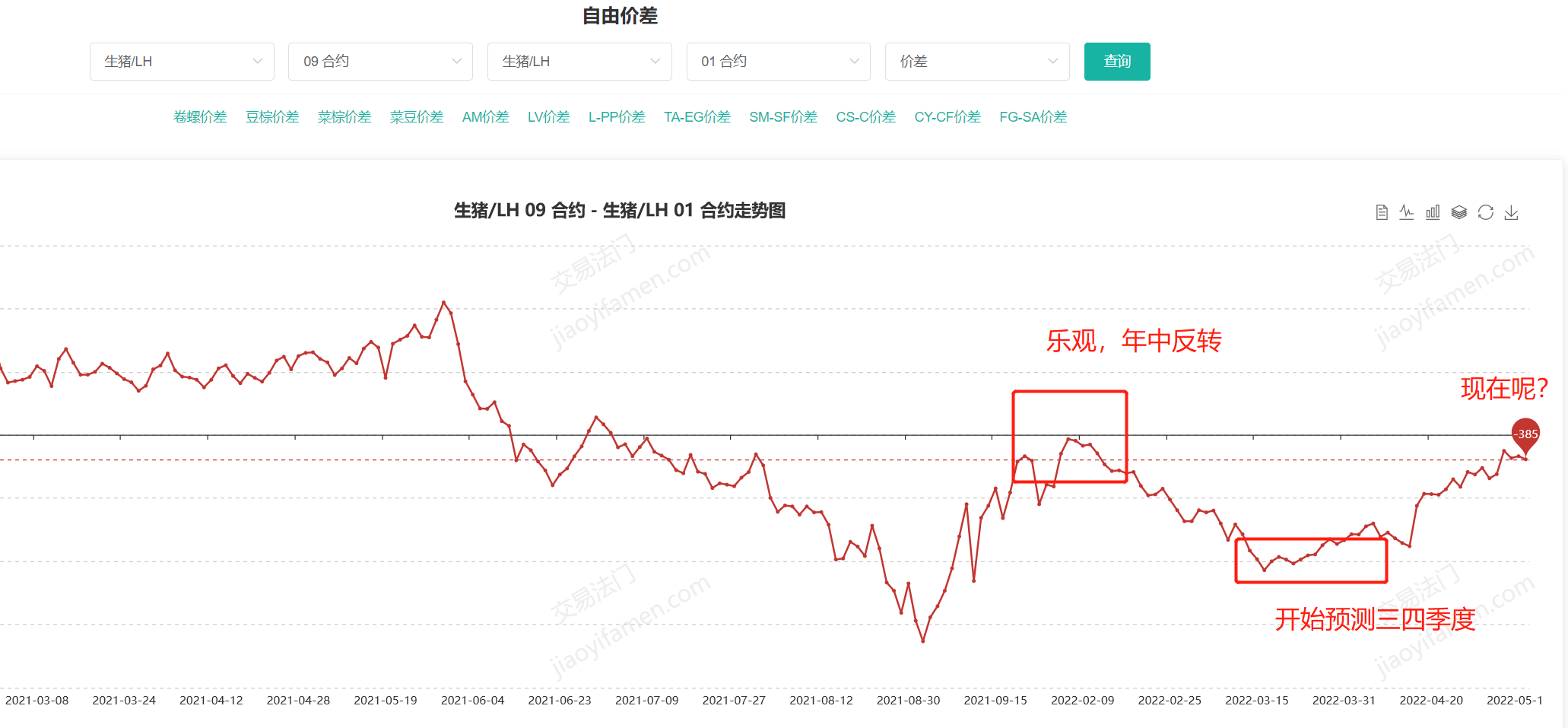Expand the second 生猪/LH commodity dropdown
Image resolution: width=1568 pixels, height=728 pixels.
coord(579,62)
